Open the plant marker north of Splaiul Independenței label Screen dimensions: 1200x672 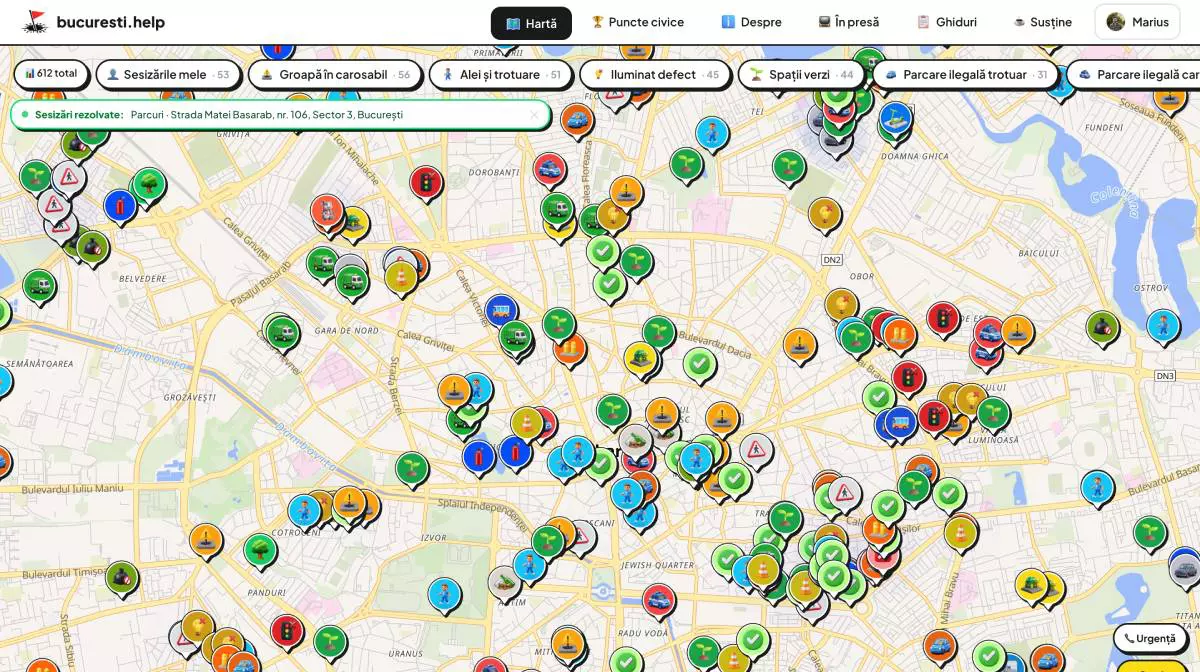coord(411,468)
